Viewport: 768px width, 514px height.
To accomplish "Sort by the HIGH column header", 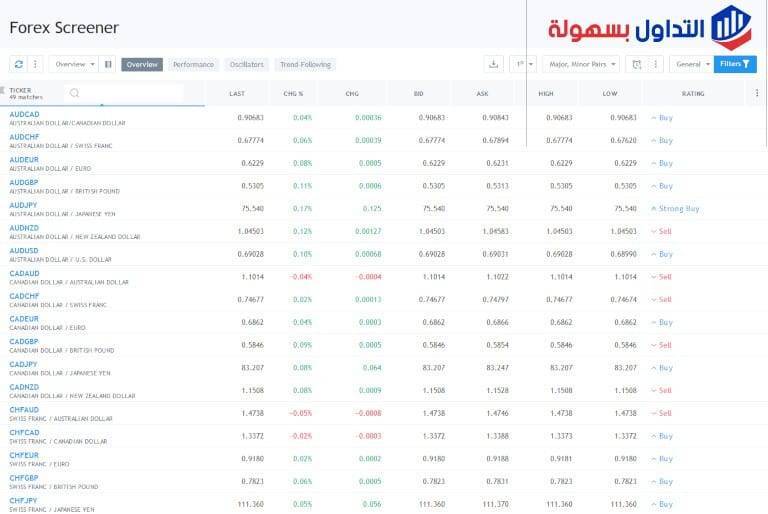I will click(x=546, y=94).
